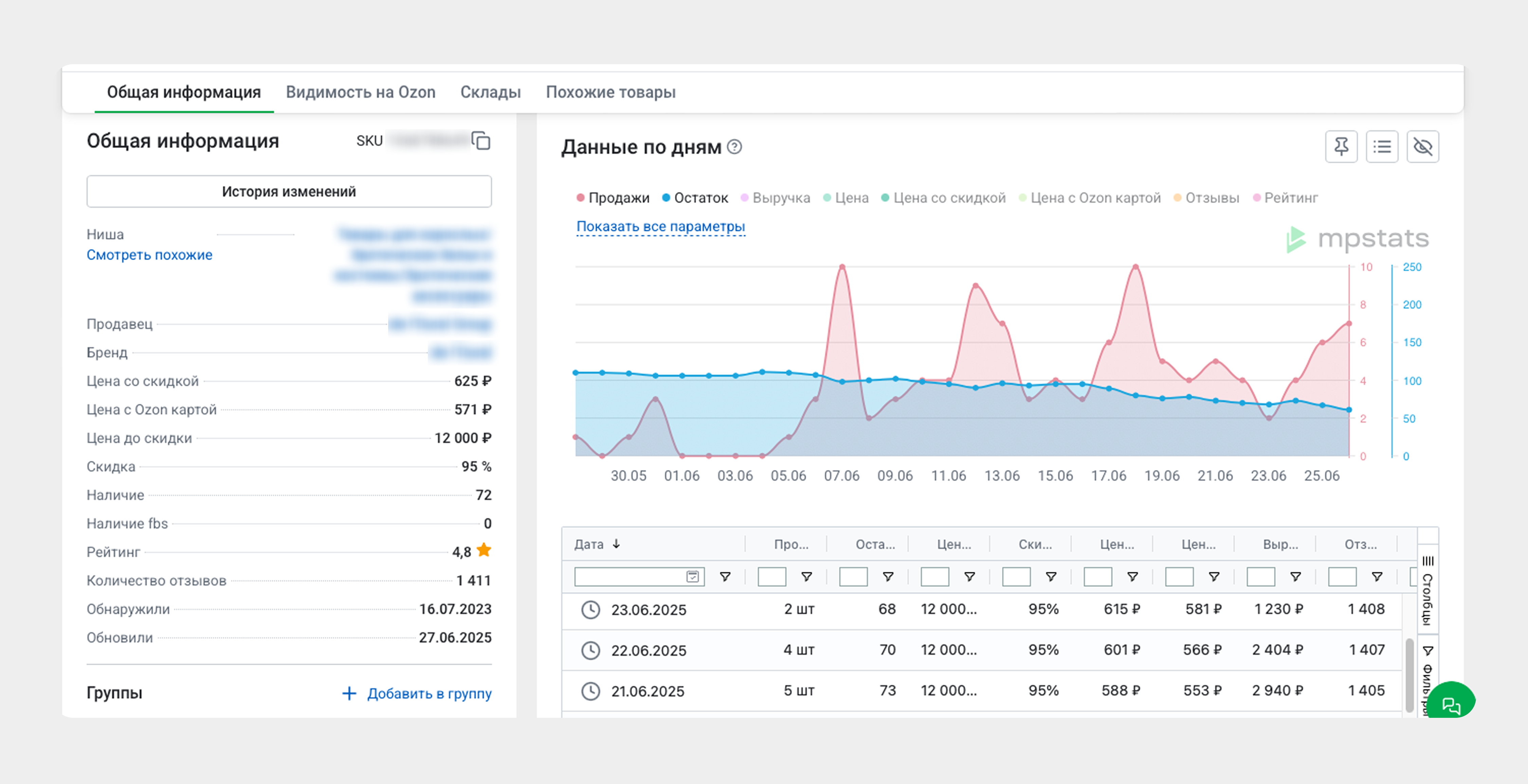Viewport: 1528px width, 784px height.
Task: Open the list view icon for chart
Action: pyautogui.click(x=1382, y=147)
